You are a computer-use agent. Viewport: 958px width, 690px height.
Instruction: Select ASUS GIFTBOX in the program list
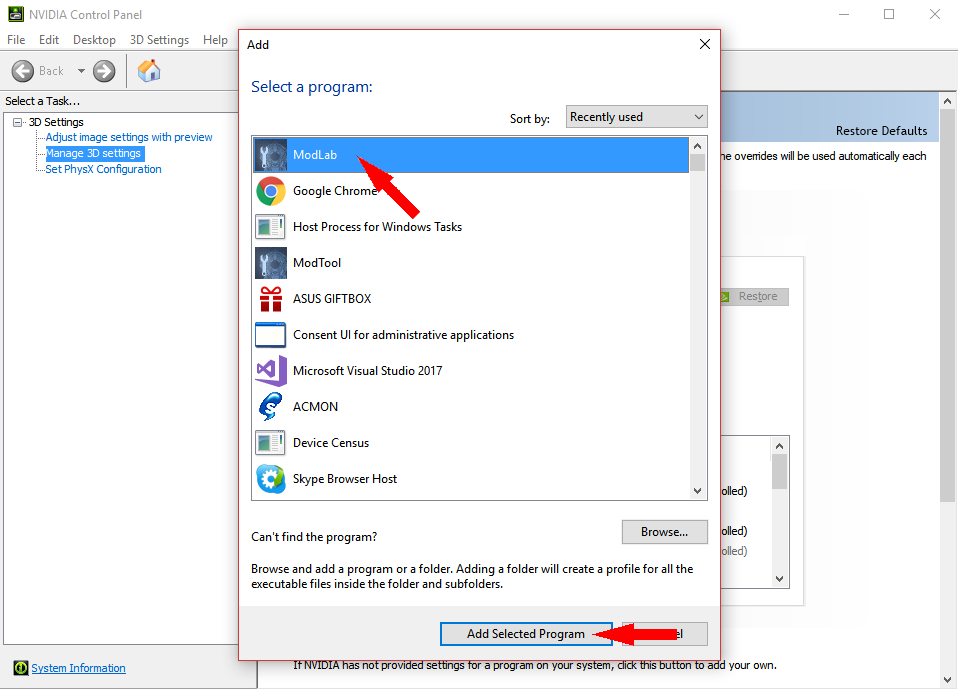point(470,299)
